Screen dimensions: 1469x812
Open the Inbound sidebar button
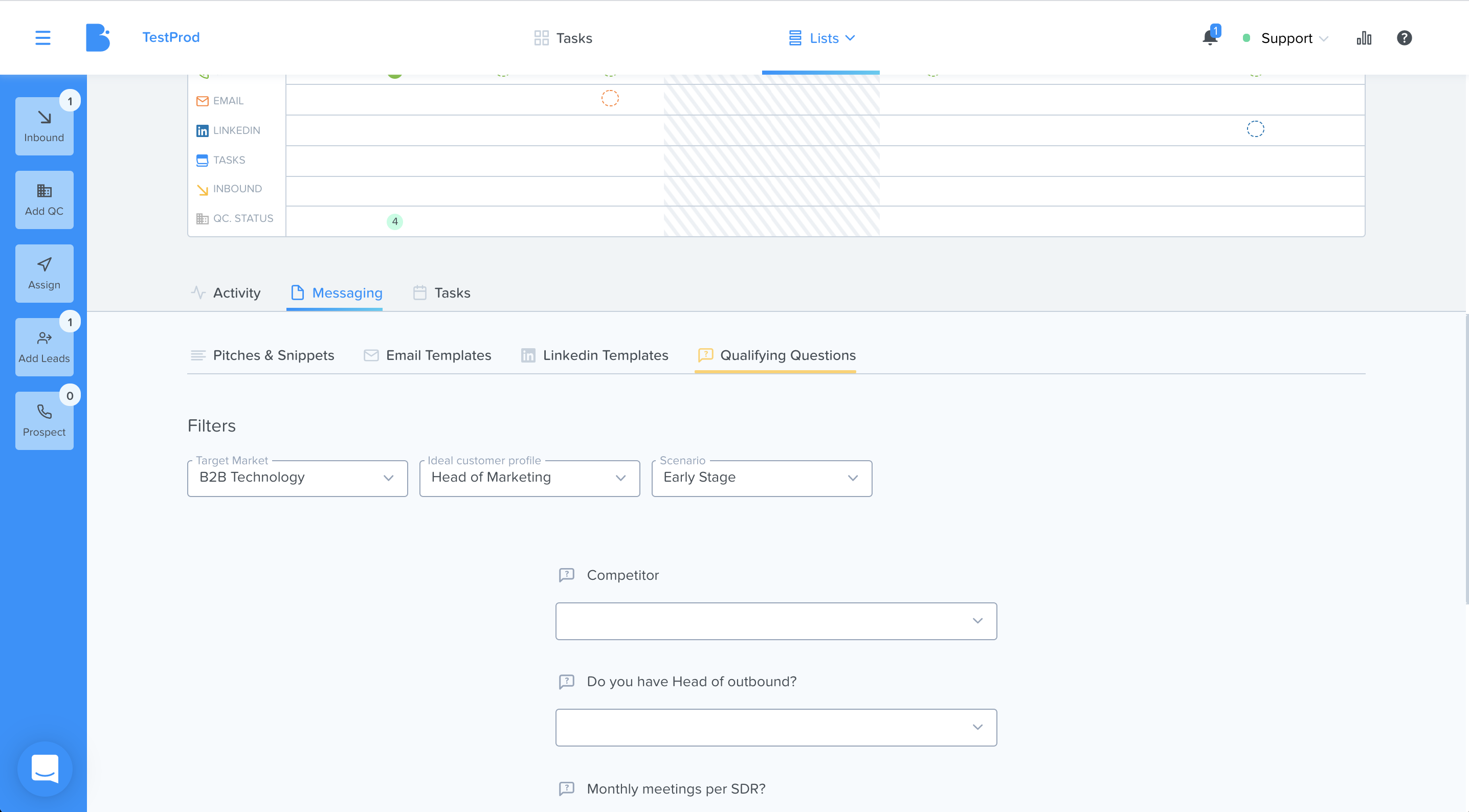[44, 126]
